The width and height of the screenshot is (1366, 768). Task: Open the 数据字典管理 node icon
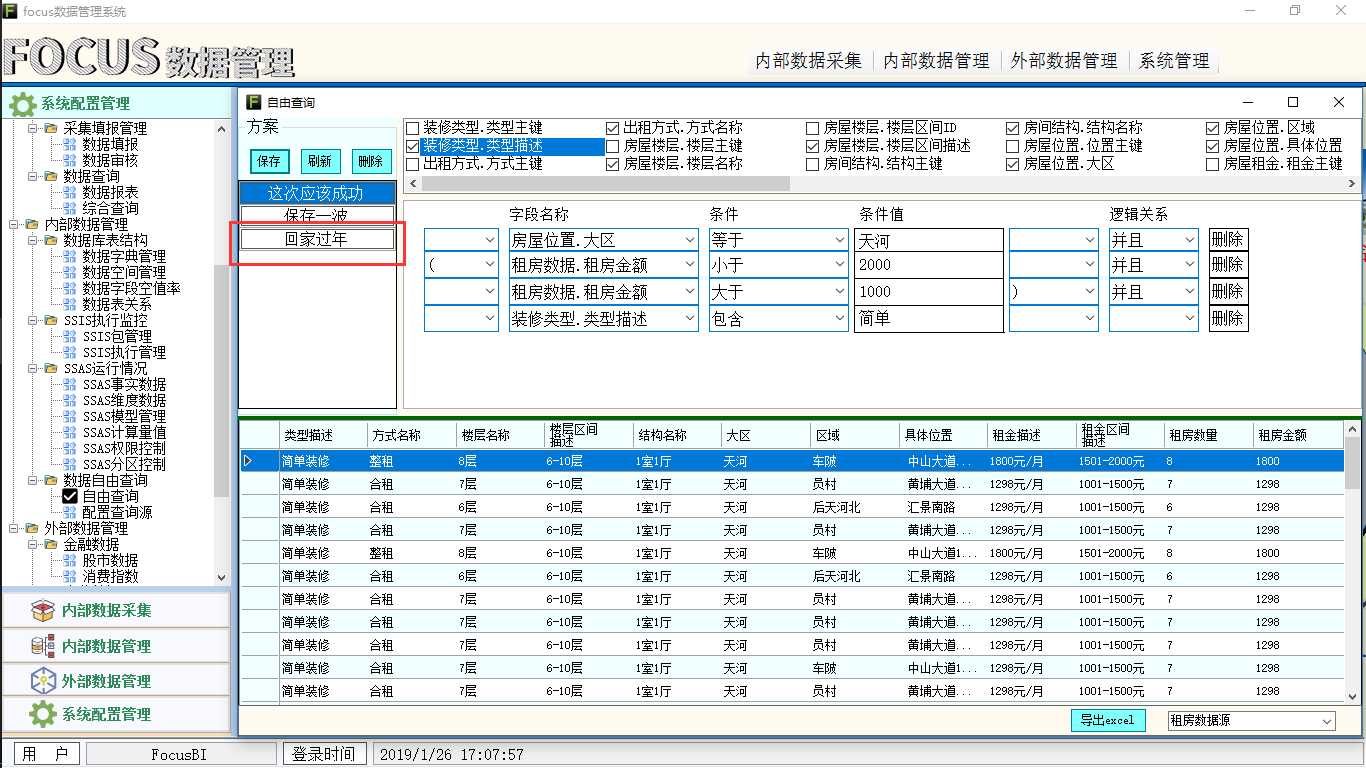tap(69, 256)
